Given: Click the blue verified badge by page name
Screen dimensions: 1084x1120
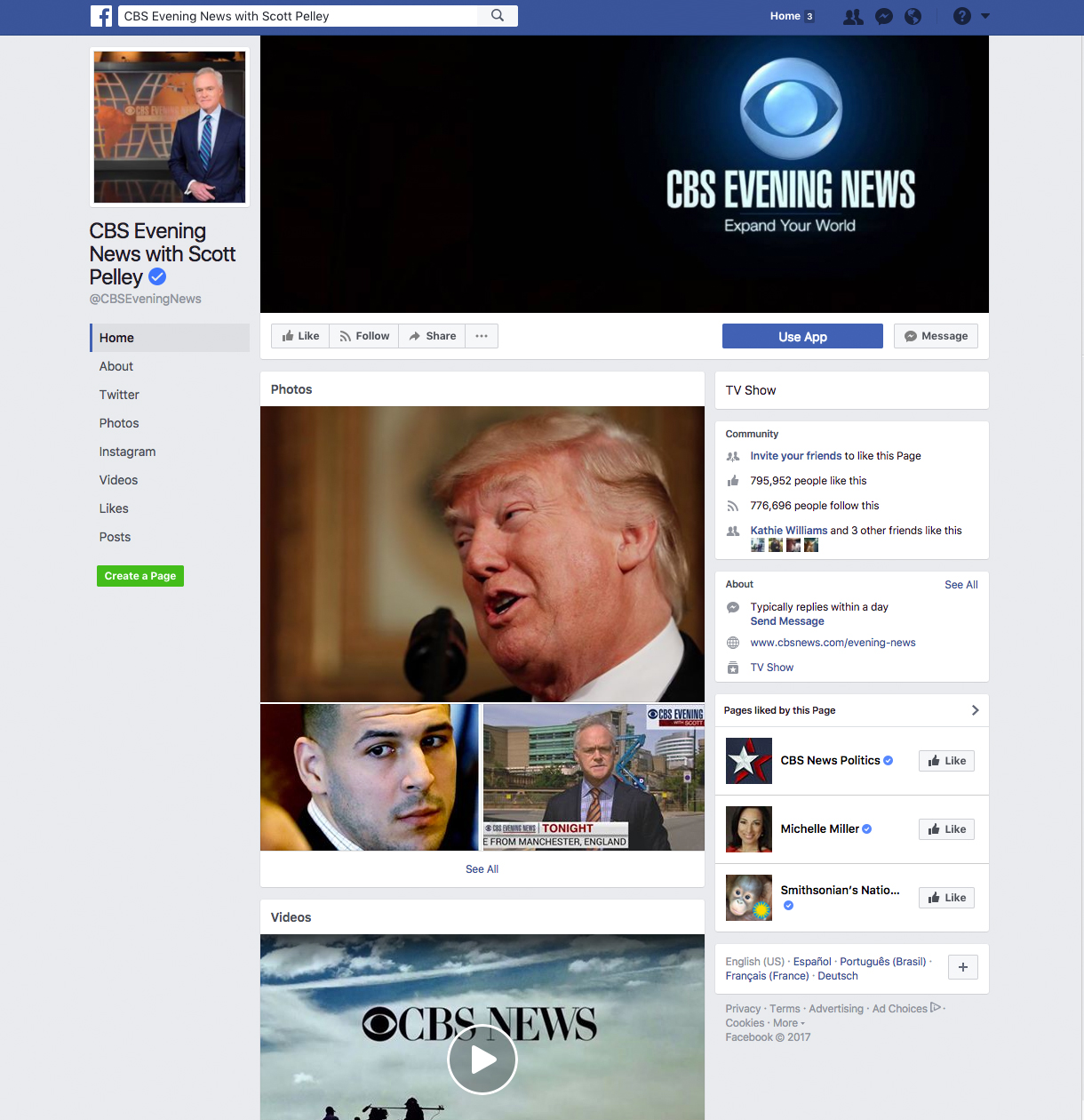Looking at the screenshot, I should point(157,276).
